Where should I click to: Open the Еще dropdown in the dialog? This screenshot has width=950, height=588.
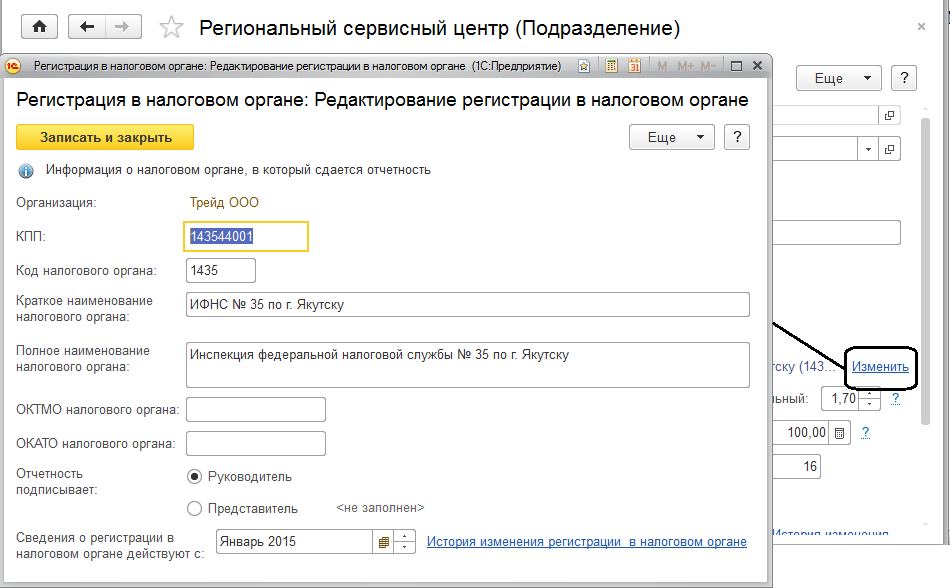[x=671, y=137]
